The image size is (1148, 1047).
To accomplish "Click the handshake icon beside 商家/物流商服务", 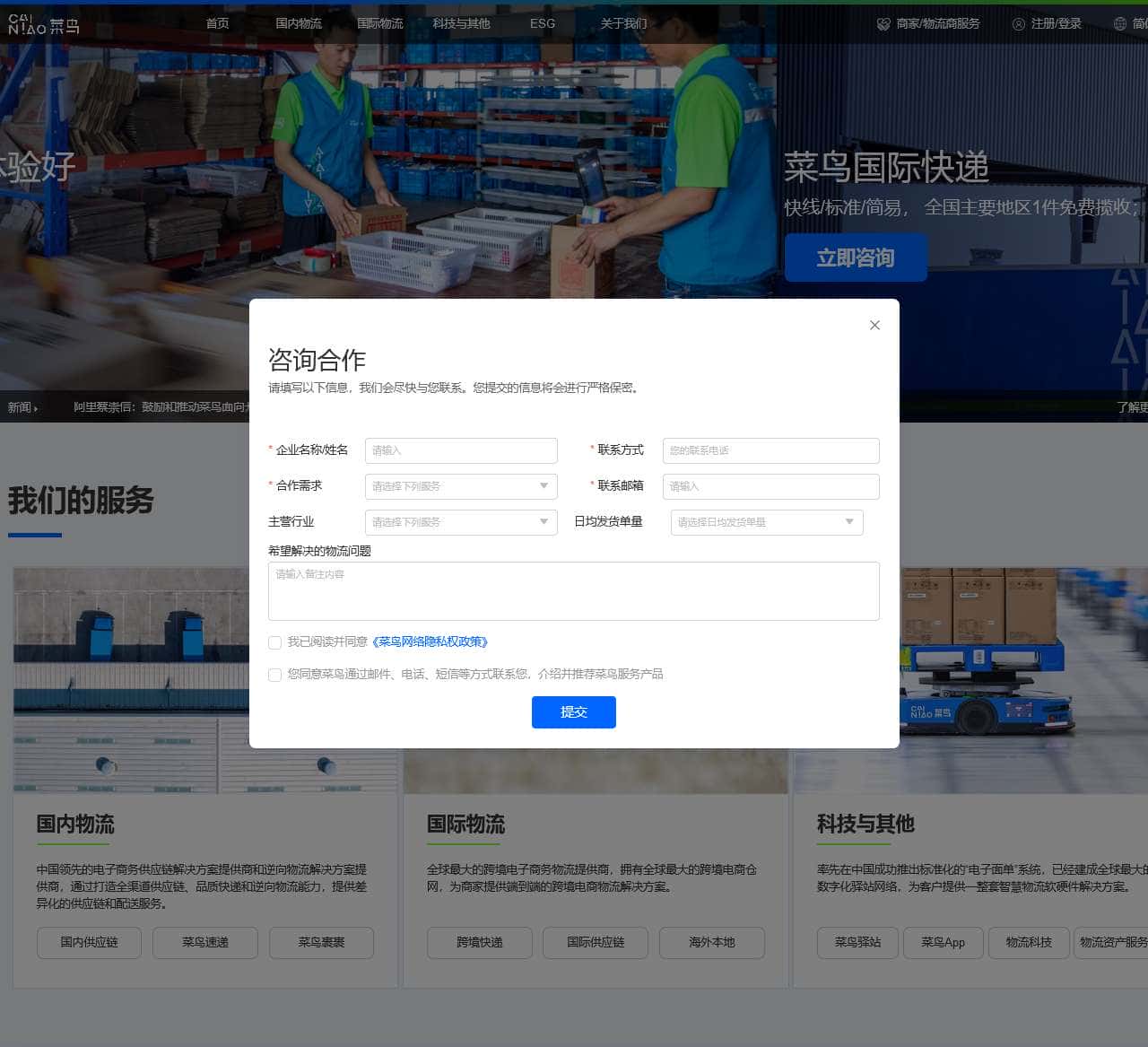I will tap(883, 24).
